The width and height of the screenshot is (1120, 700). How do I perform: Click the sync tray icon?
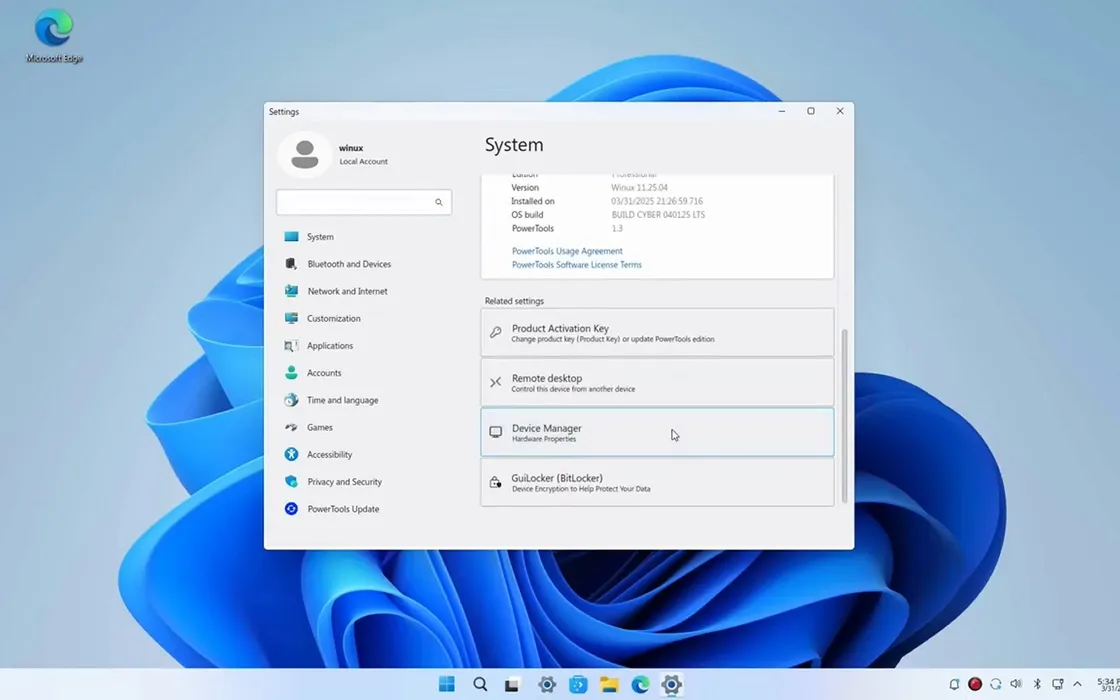(996, 684)
